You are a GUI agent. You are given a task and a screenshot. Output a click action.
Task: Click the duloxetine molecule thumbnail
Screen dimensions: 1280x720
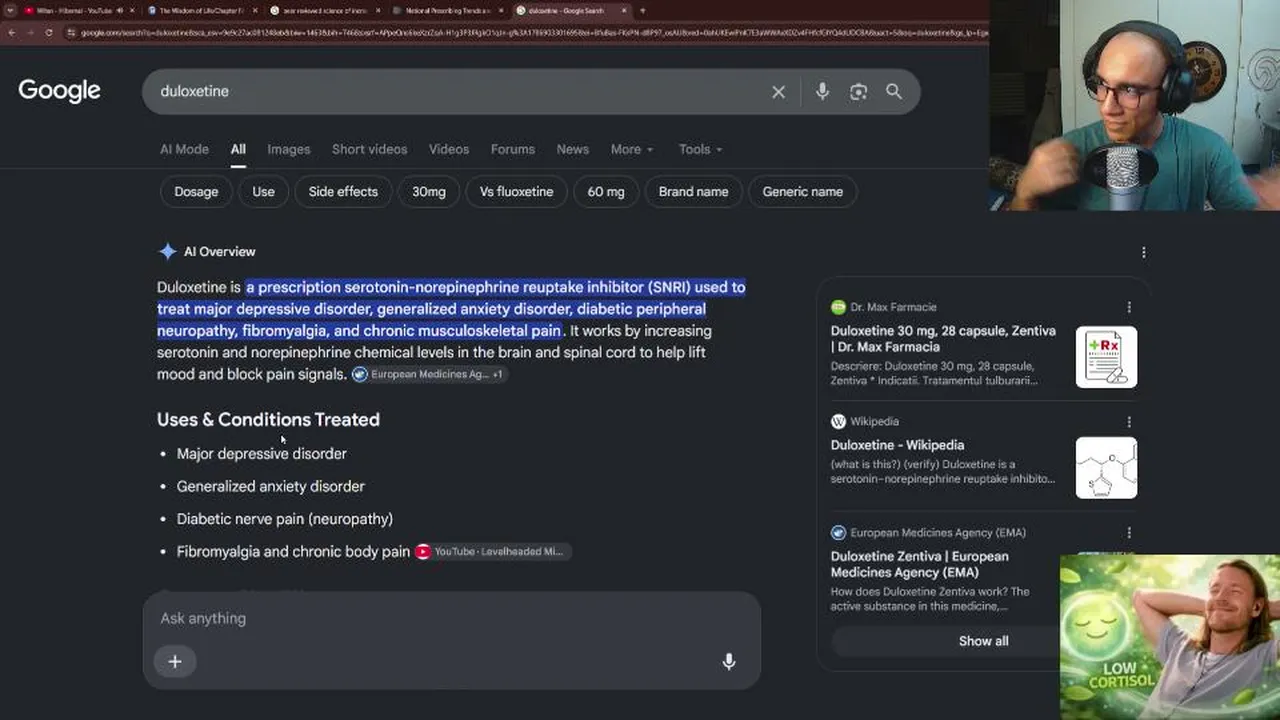1106,468
